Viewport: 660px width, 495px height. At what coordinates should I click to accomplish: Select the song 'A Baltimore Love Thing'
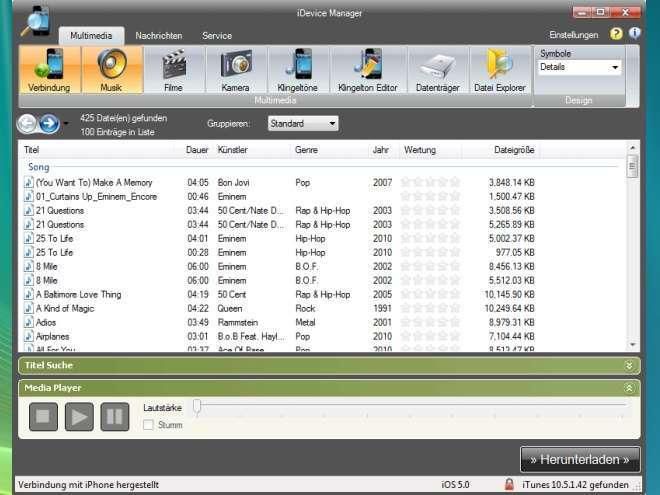(78, 295)
